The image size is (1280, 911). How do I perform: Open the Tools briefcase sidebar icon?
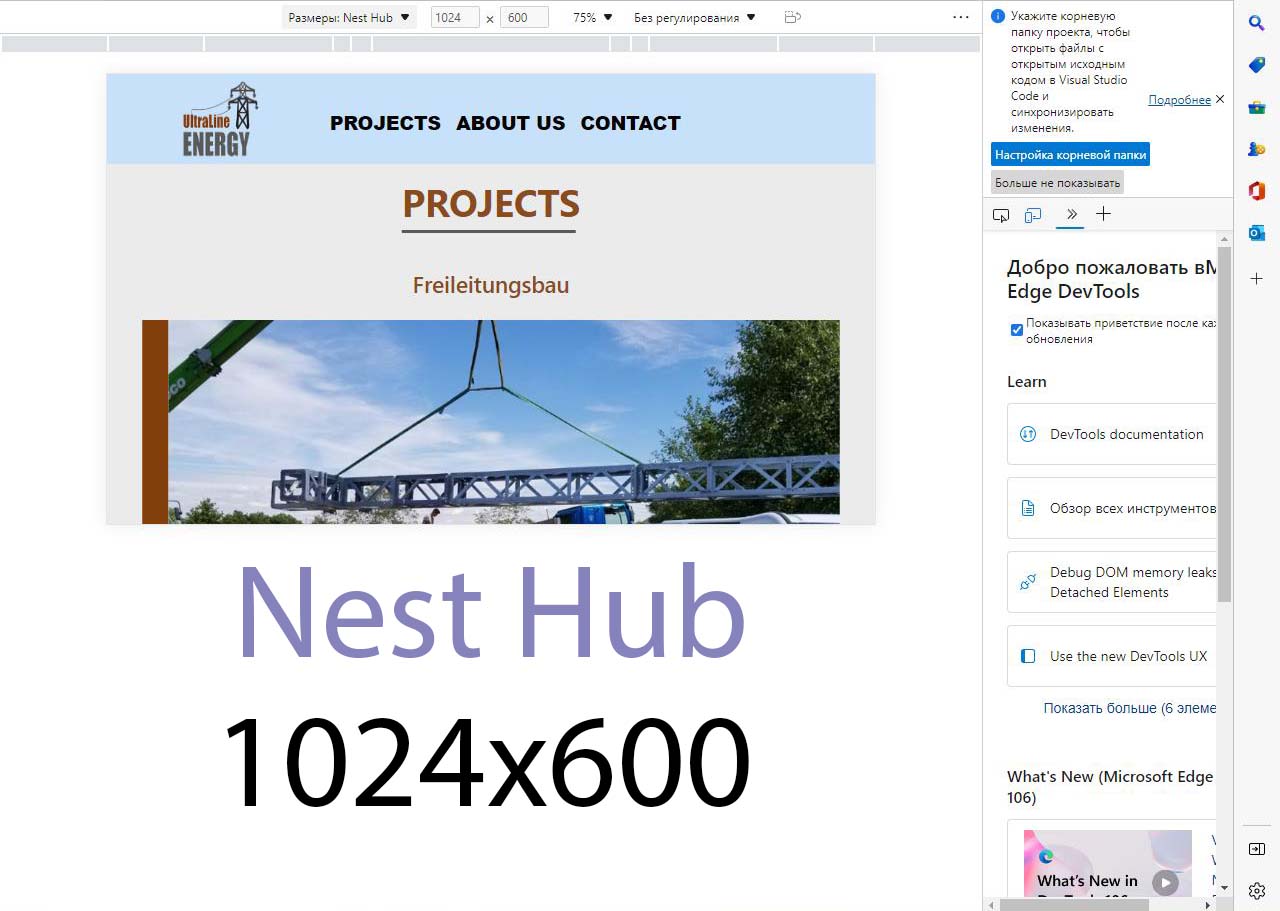(x=1257, y=107)
